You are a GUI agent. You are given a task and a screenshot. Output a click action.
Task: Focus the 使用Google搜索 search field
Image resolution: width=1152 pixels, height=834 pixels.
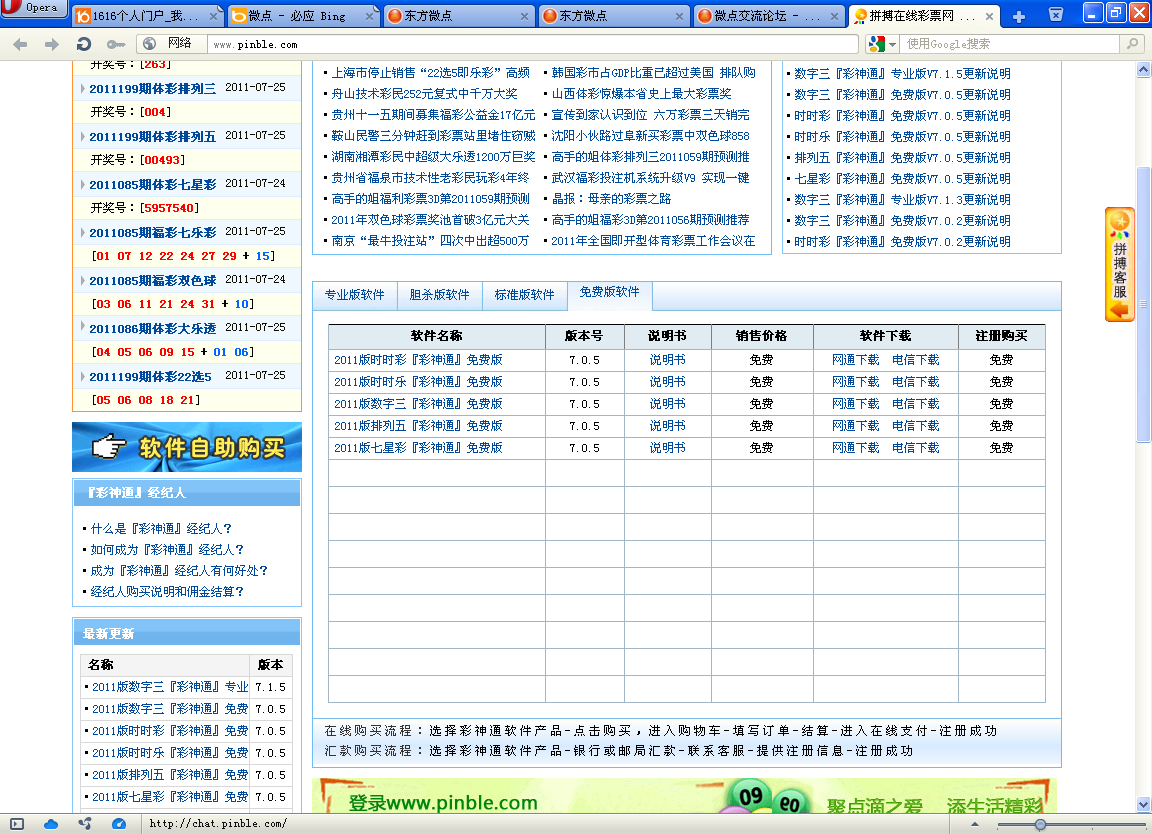pos(1011,44)
